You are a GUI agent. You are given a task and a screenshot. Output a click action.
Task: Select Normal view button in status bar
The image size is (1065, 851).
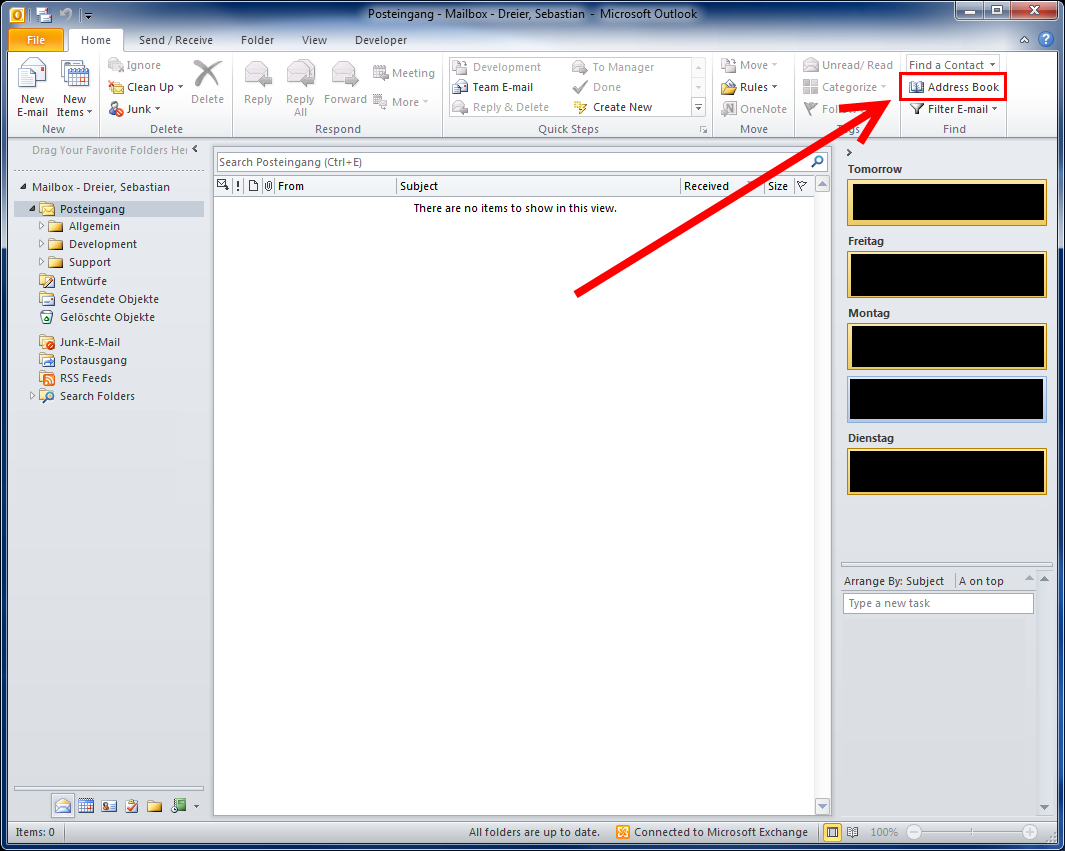pyautogui.click(x=832, y=832)
